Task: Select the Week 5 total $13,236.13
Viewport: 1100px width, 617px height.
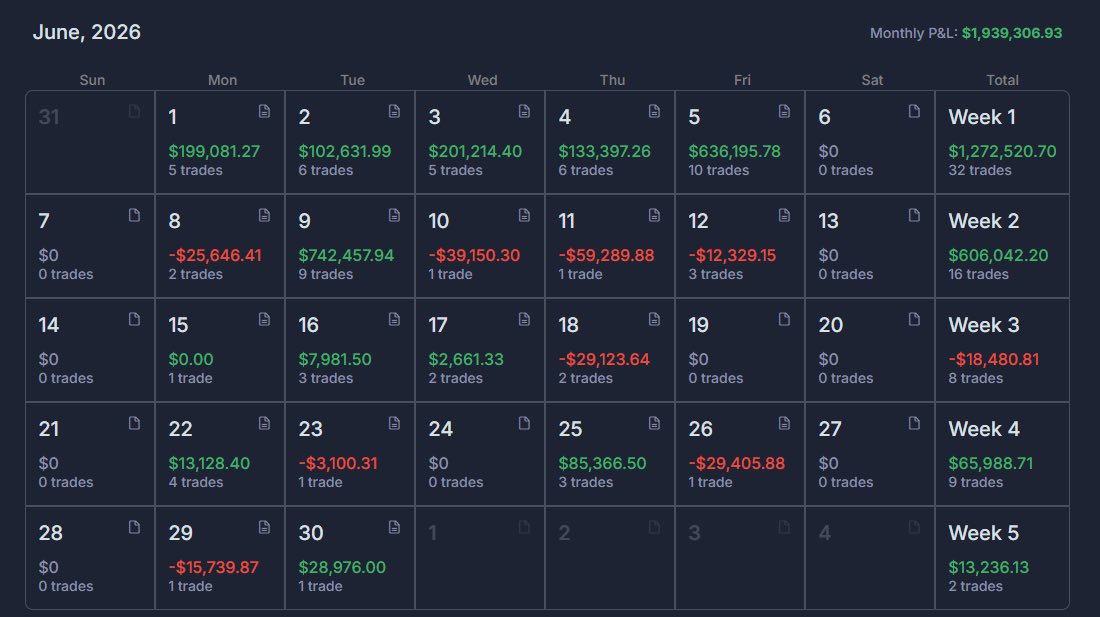Action: click(x=988, y=567)
